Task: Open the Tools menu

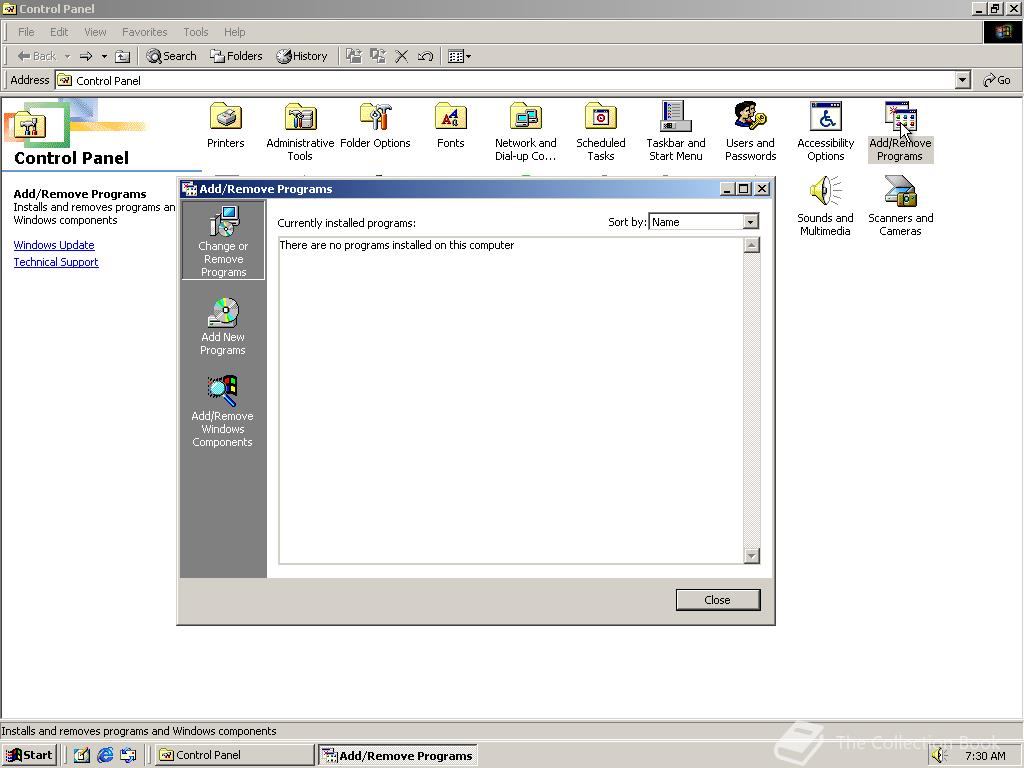Action: tap(195, 32)
